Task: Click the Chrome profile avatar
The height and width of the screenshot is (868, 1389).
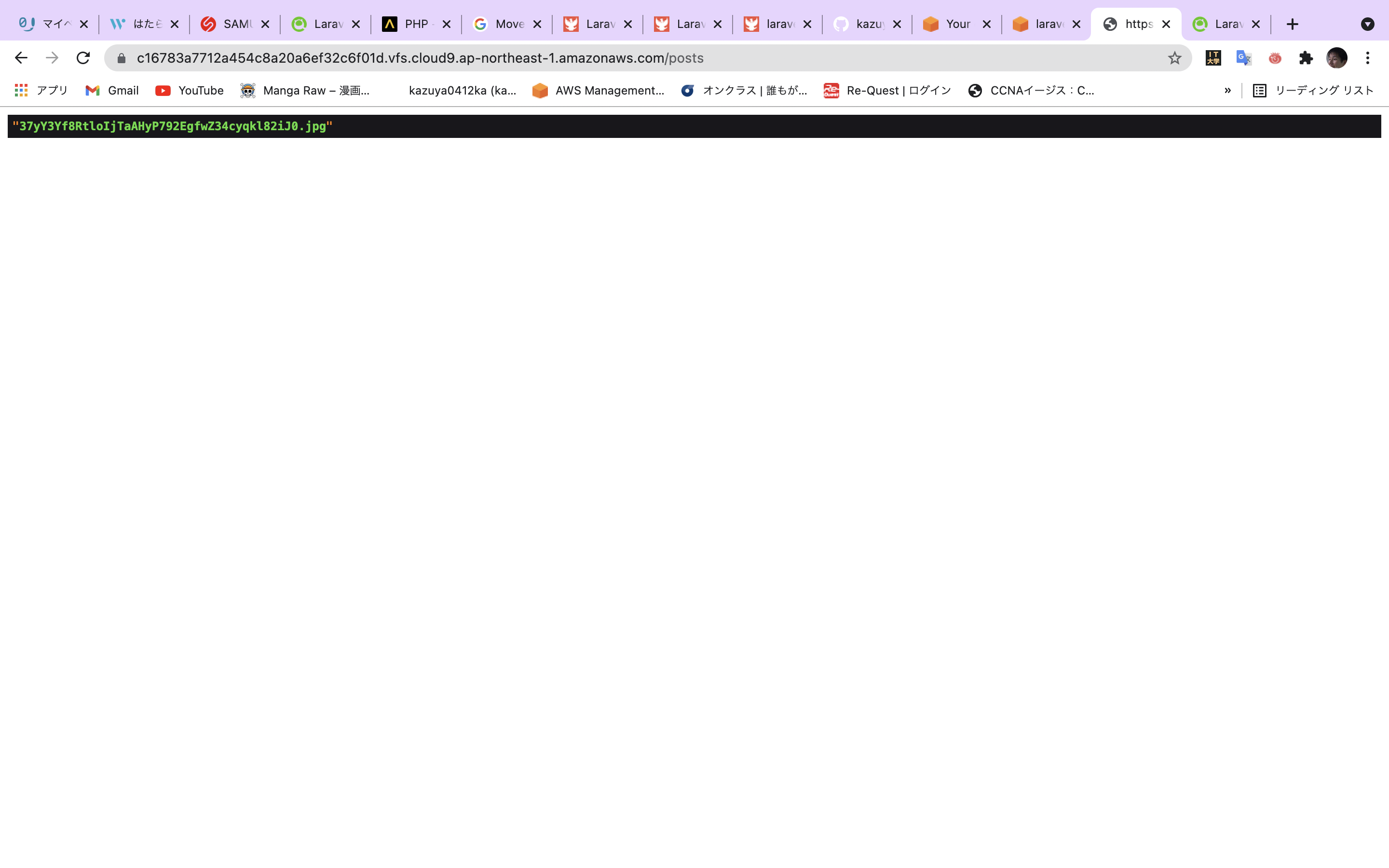Action: [x=1337, y=57]
